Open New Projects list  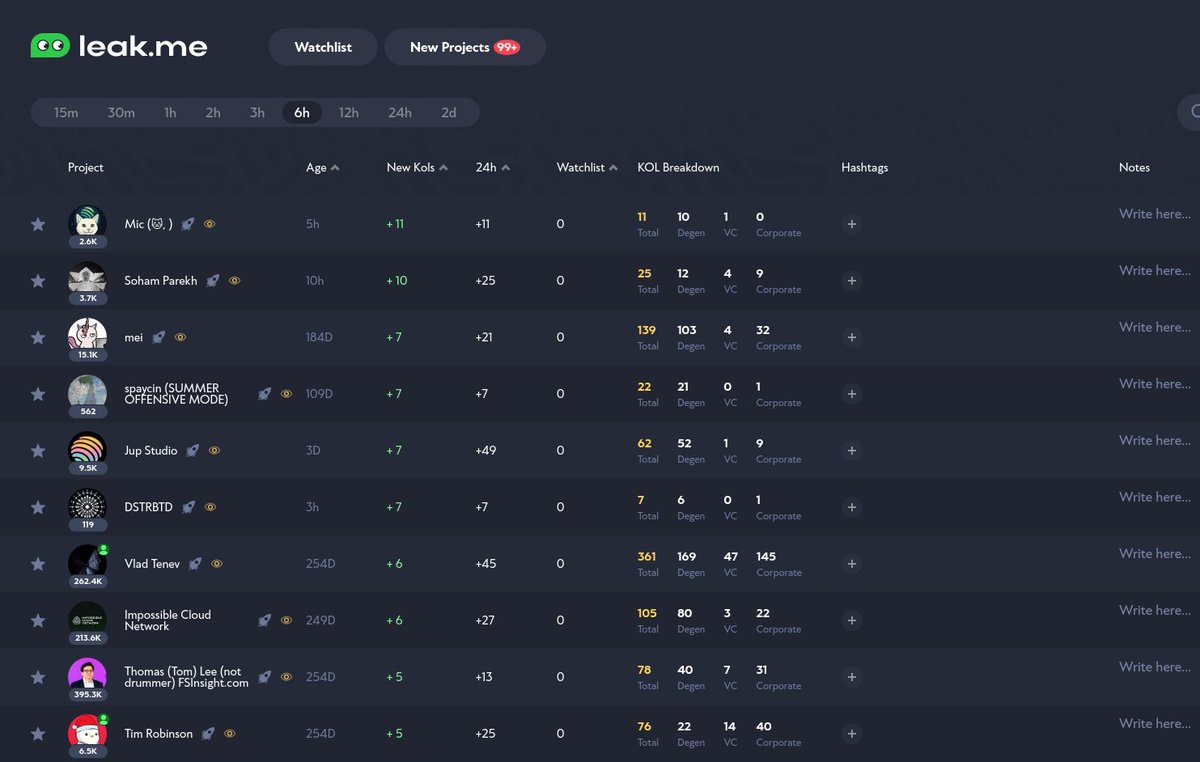[465, 47]
